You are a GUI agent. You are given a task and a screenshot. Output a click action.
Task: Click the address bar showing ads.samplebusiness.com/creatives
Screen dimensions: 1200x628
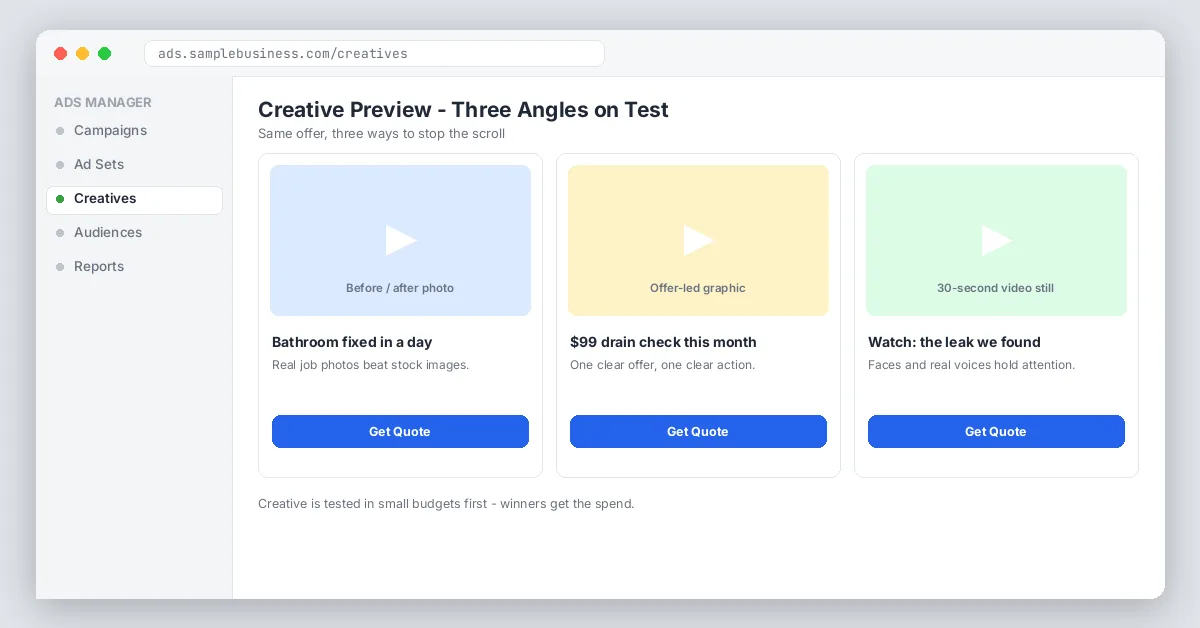click(x=374, y=53)
